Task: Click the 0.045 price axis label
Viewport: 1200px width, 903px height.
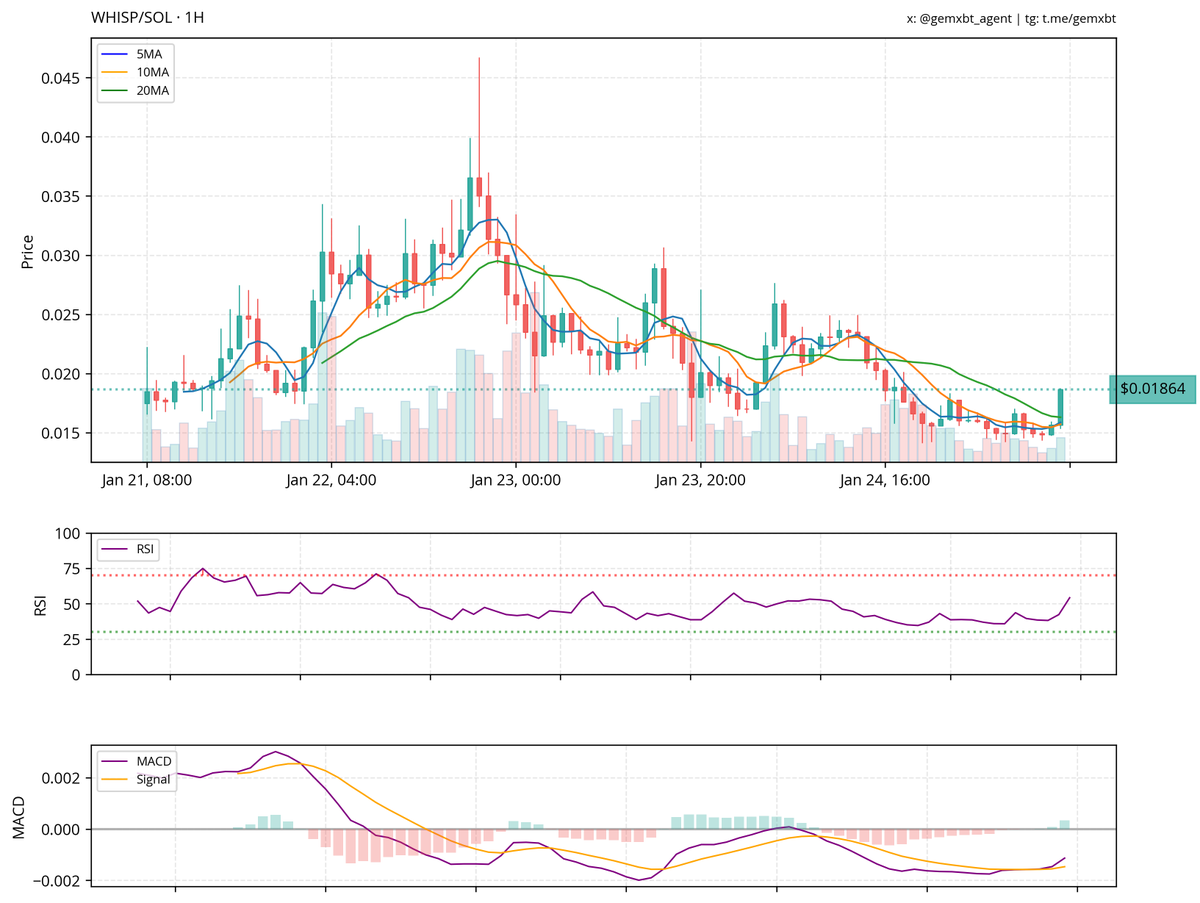Action: pos(62,78)
